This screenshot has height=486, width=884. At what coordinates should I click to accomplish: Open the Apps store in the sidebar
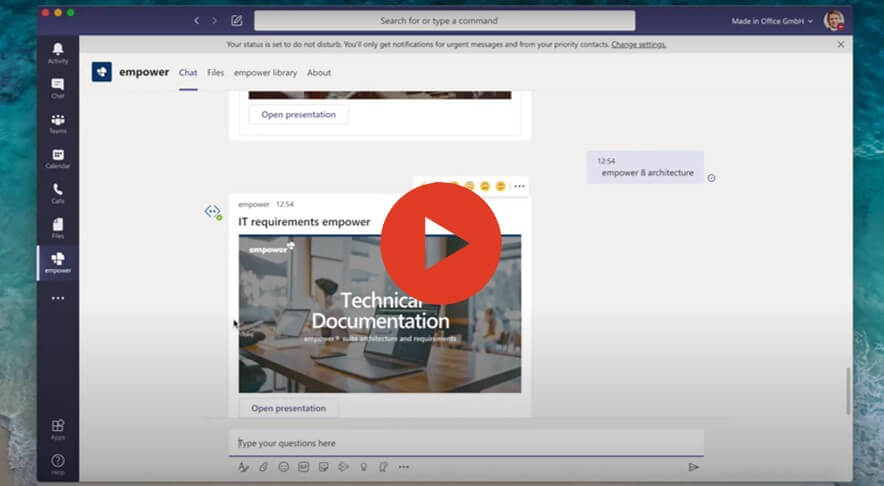pos(58,430)
